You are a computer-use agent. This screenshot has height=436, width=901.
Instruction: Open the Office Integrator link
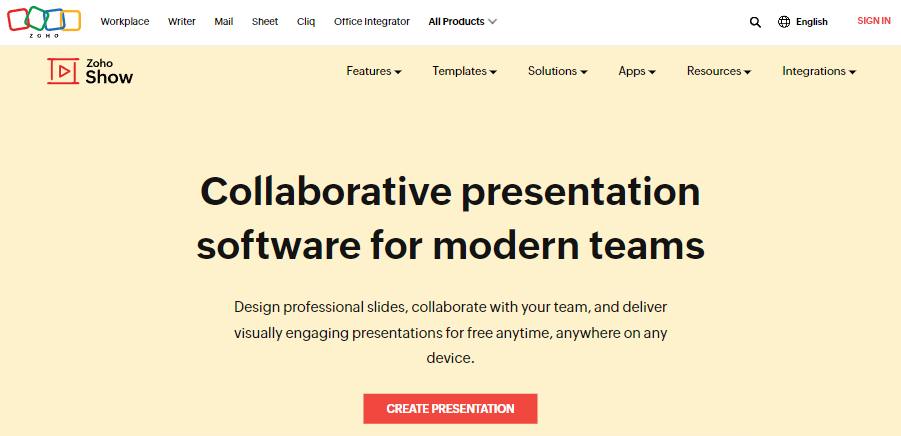click(372, 22)
